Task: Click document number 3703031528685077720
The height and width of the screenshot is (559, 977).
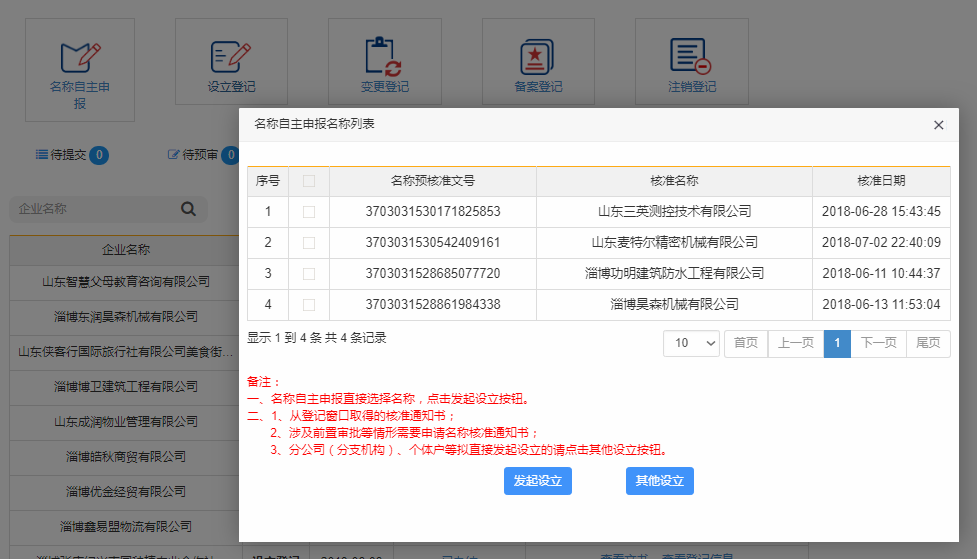Action: 433,274
